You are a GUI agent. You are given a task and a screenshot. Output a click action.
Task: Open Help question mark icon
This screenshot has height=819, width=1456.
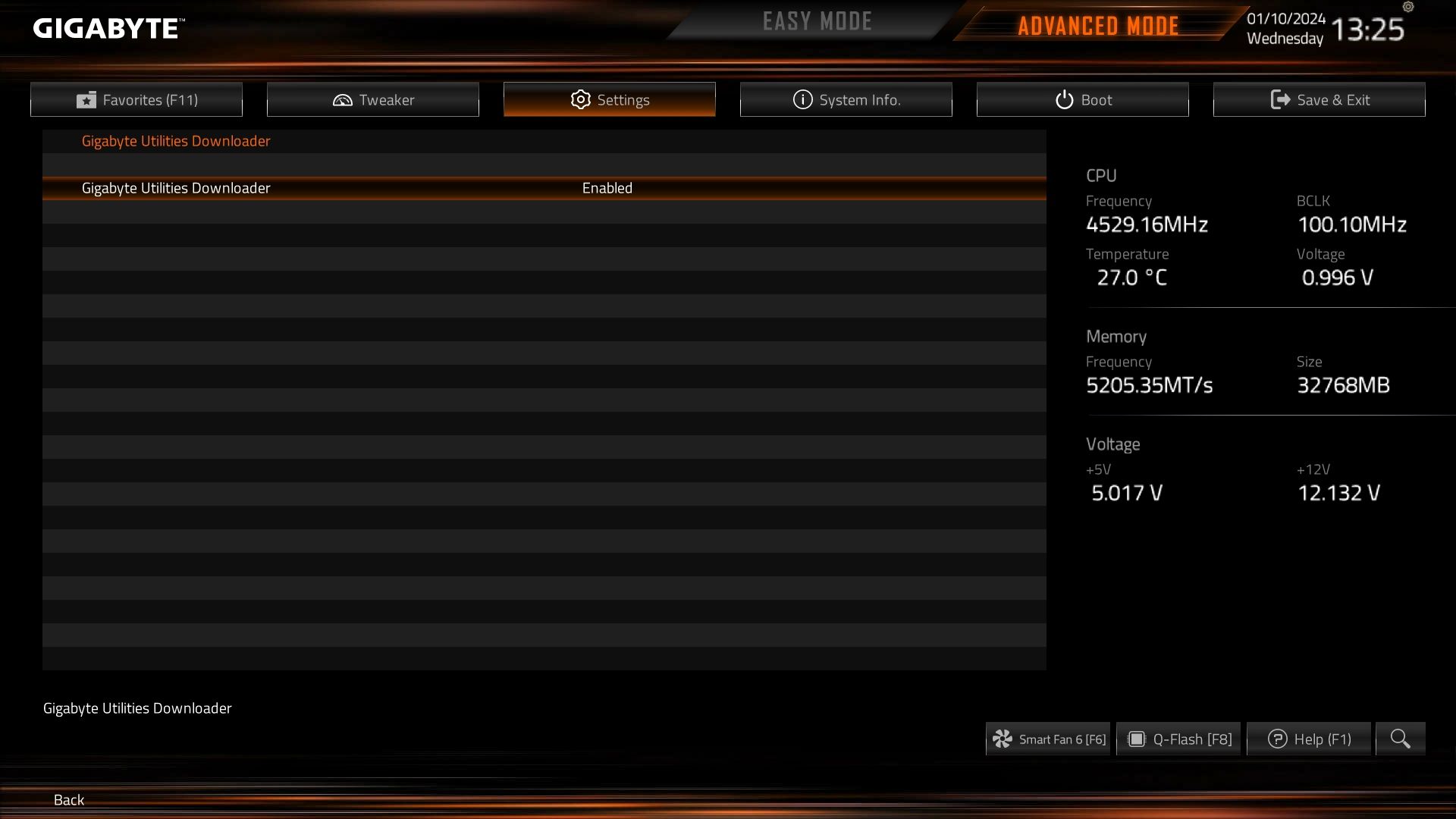pos(1277,739)
